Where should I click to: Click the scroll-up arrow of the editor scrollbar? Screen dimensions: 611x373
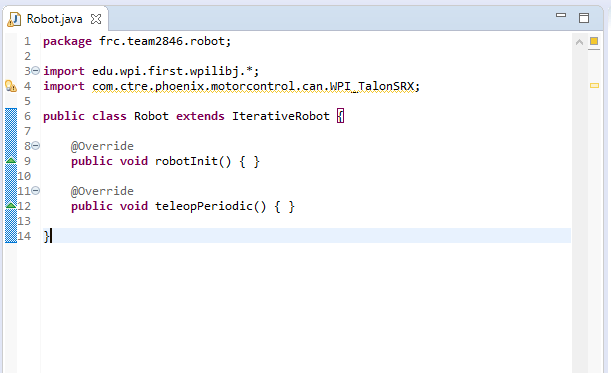click(x=579, y=42)
